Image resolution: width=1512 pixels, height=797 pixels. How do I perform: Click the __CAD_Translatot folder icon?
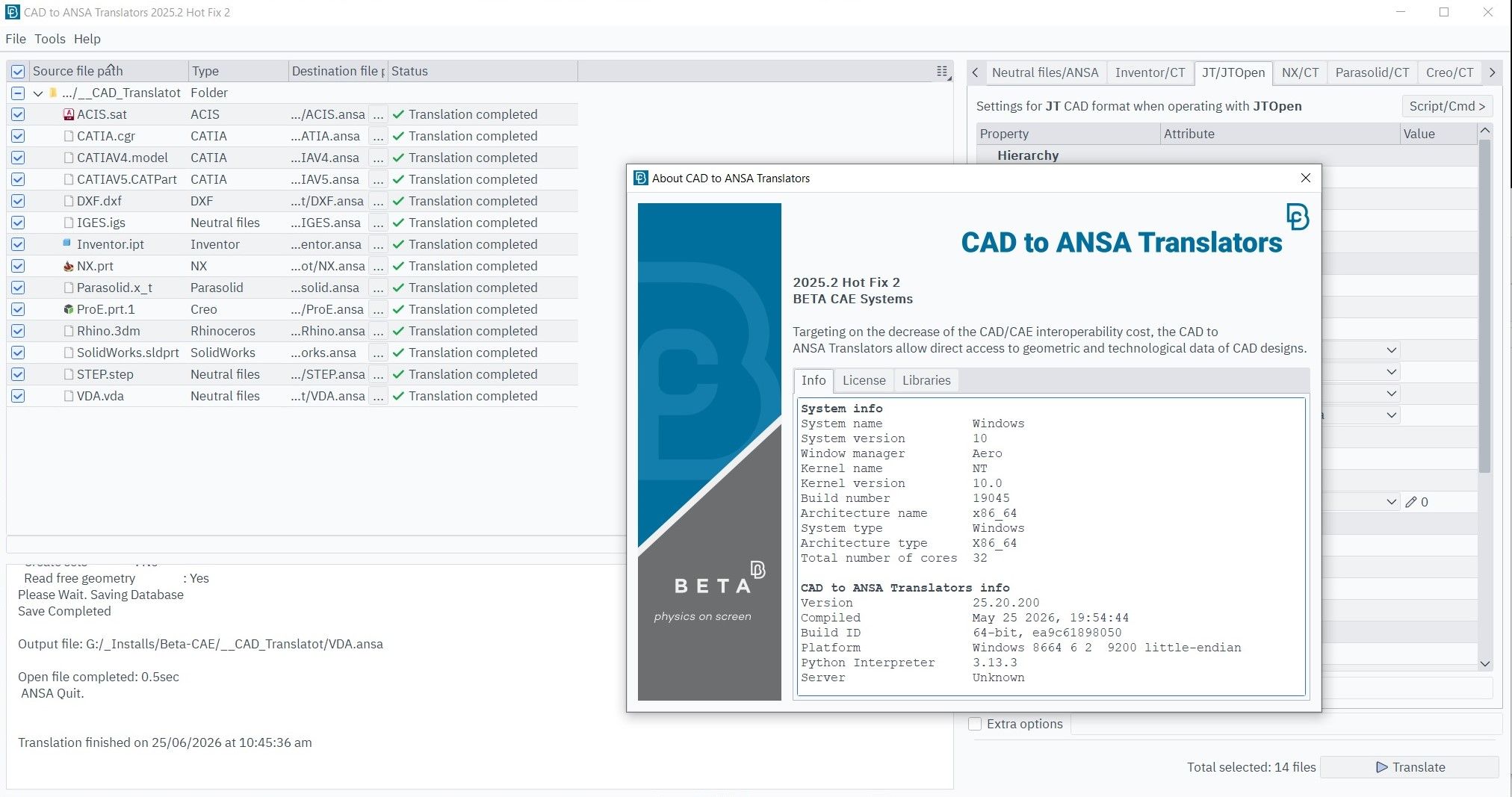(x=53, y=93)
